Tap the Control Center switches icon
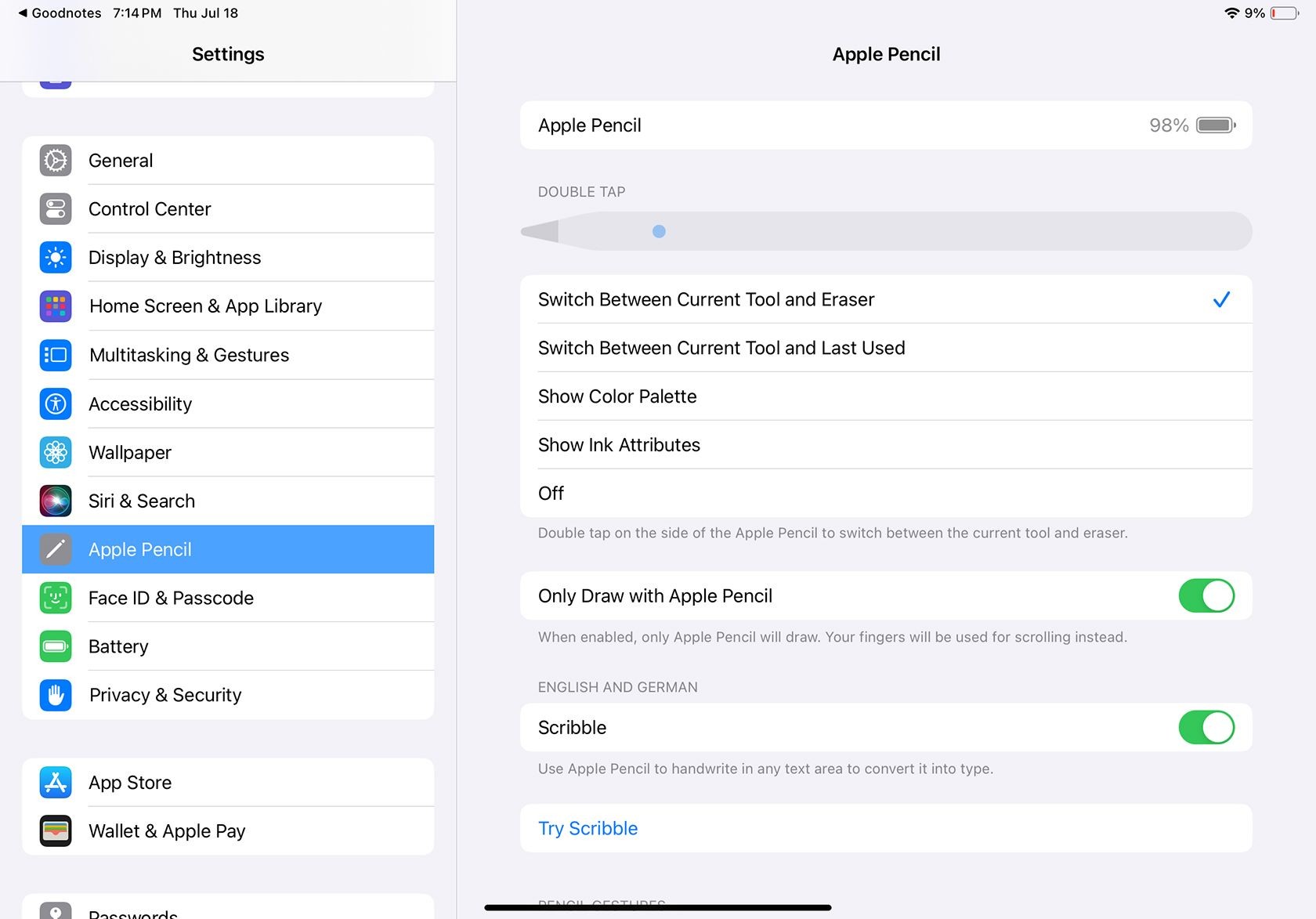 point(56,209)
